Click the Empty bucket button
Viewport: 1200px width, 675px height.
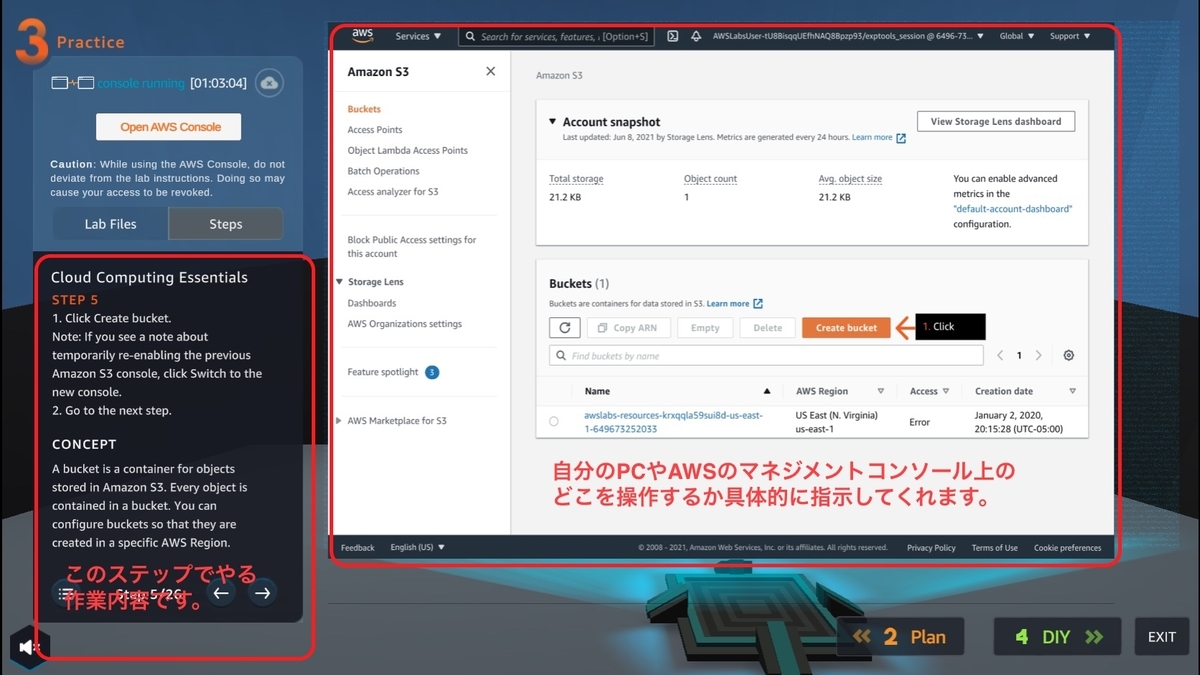(x=705, y=327)
